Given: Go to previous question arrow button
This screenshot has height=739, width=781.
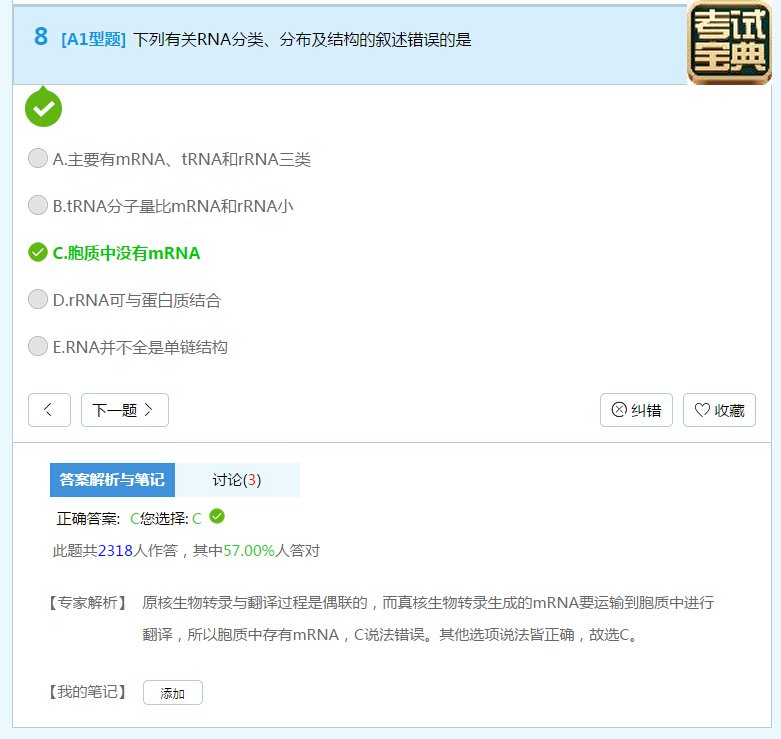Looking at the screenshot, I should click(49, 410).
